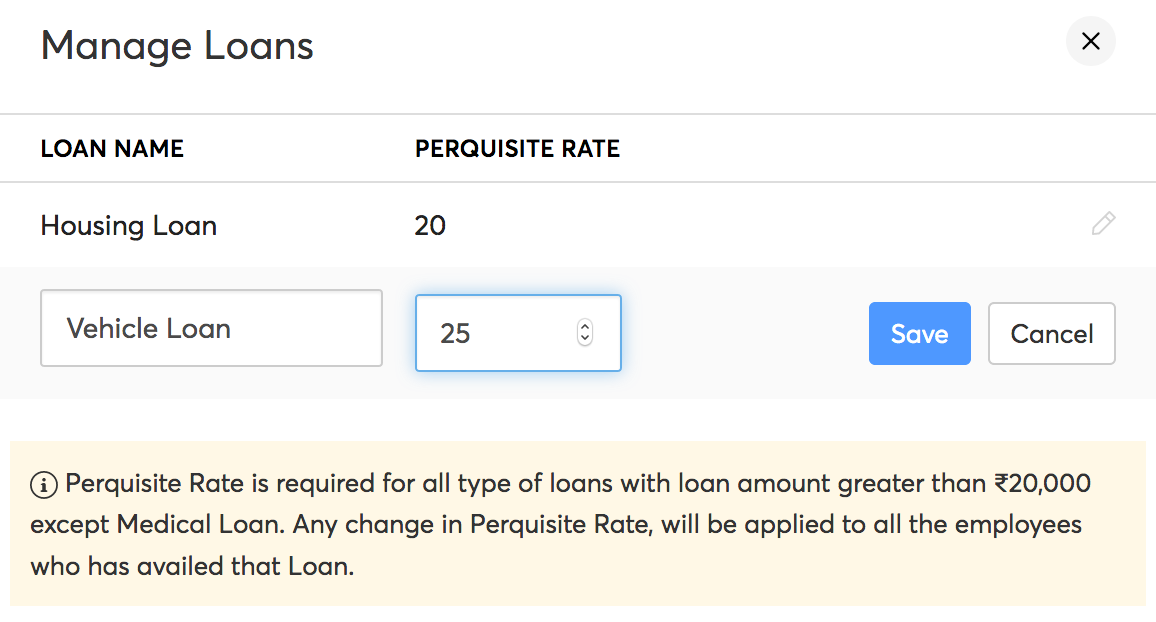Click the PERQUISITE RATE column header
Screen dimensions: 1156x622
[x=517, y=148]
